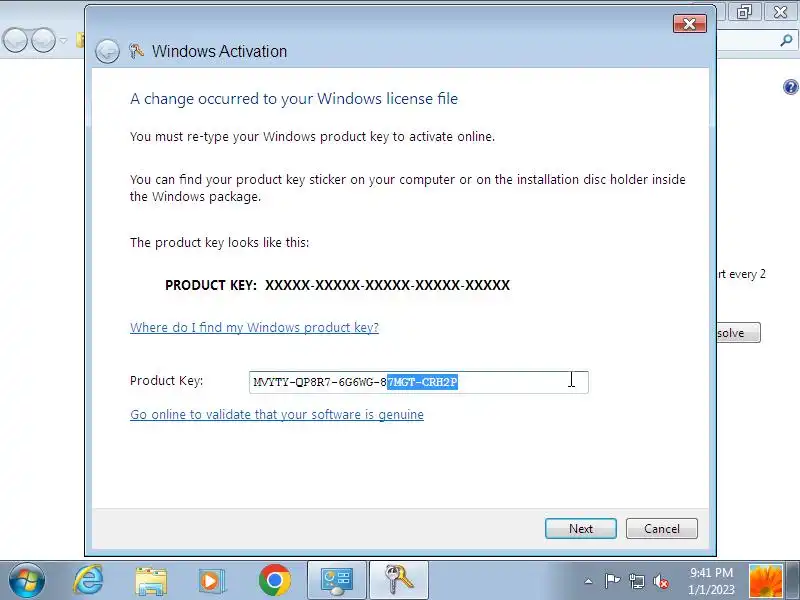Open the Action Center flag icon

point(612,581)
